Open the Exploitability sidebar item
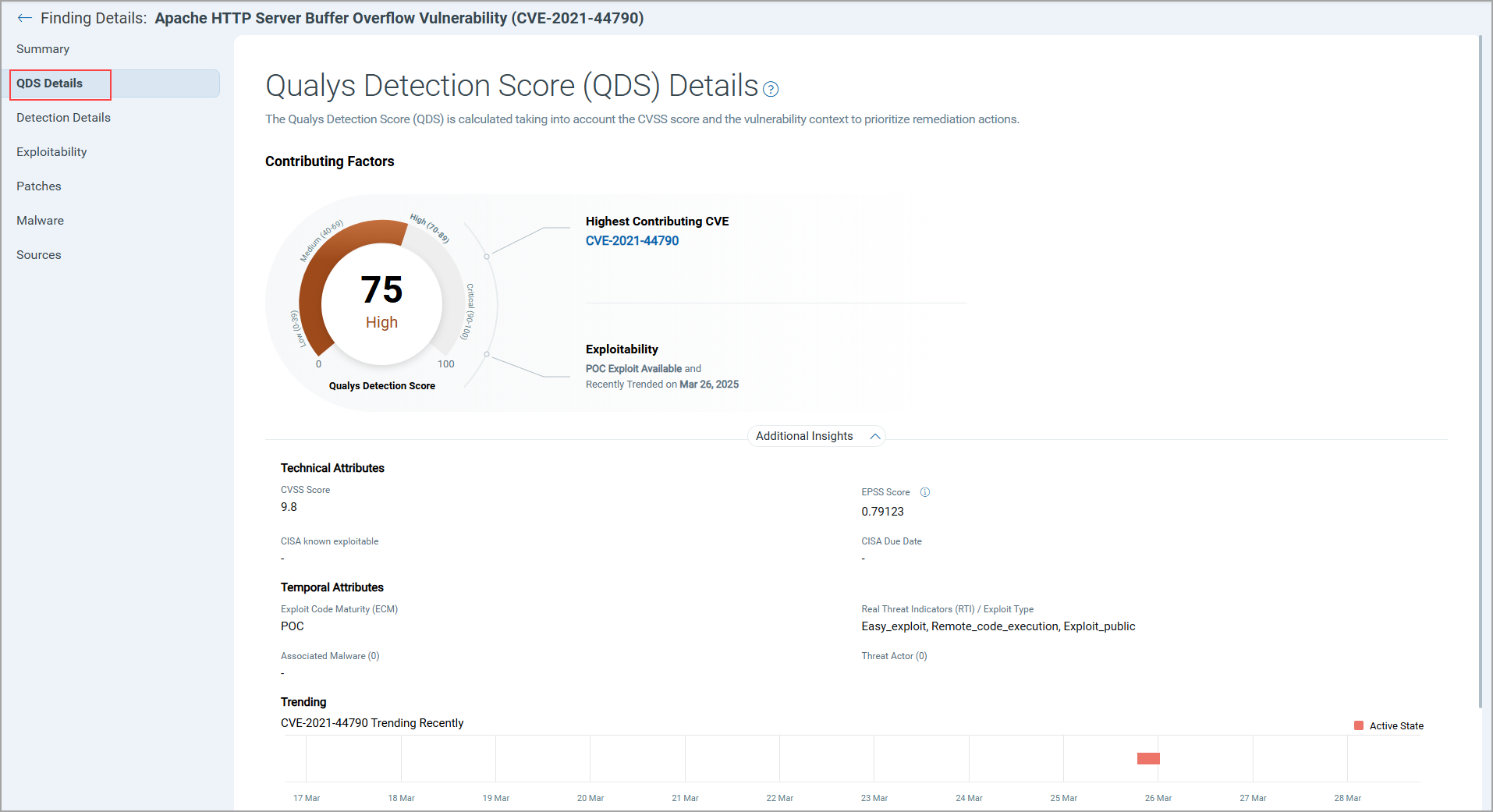Viewport: 1493px width, 812px height. pos(51,152)
